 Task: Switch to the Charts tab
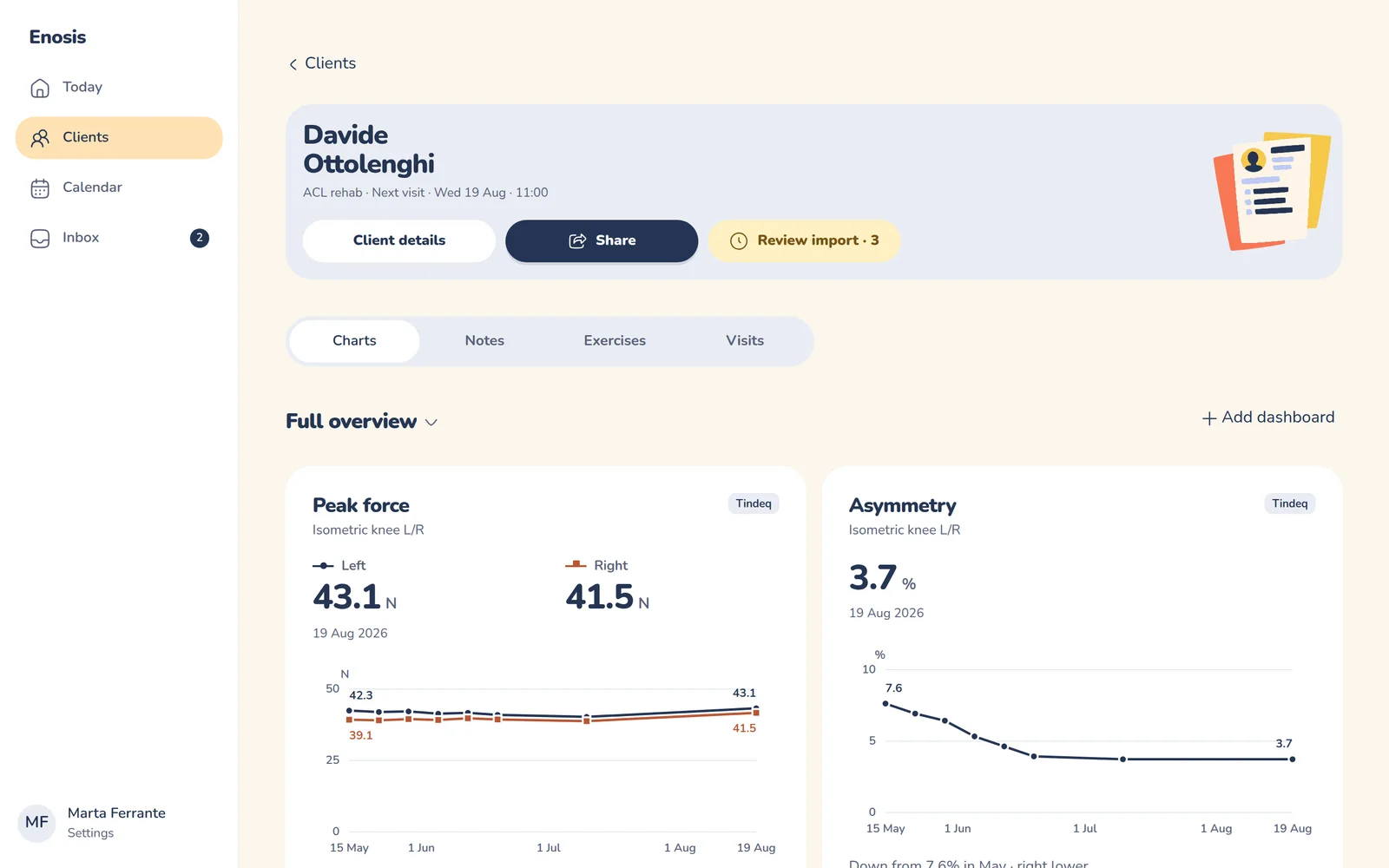(354, 341)
